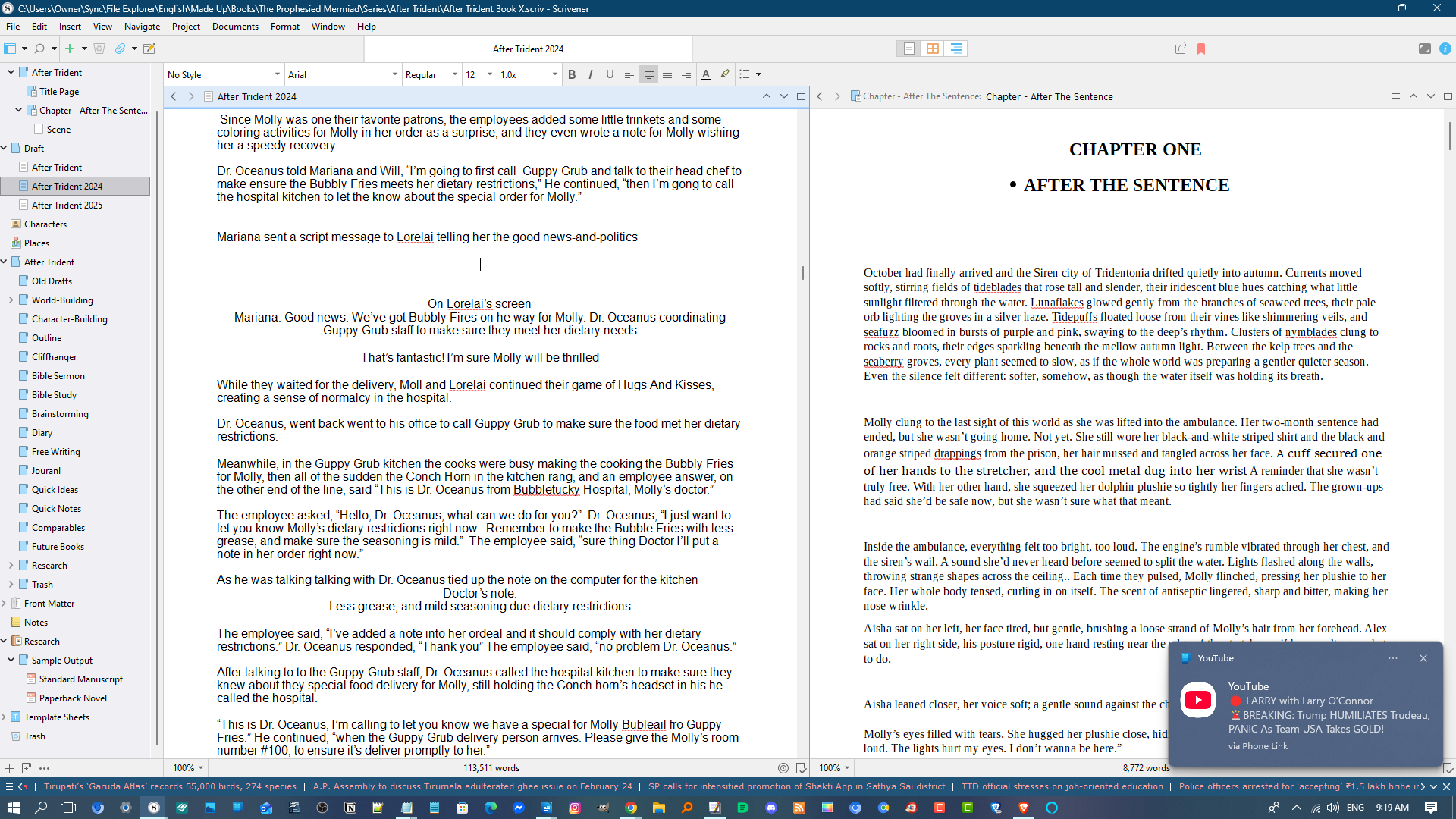Open the Documents menu
The image size is (1456, 819).
point(235,27)
